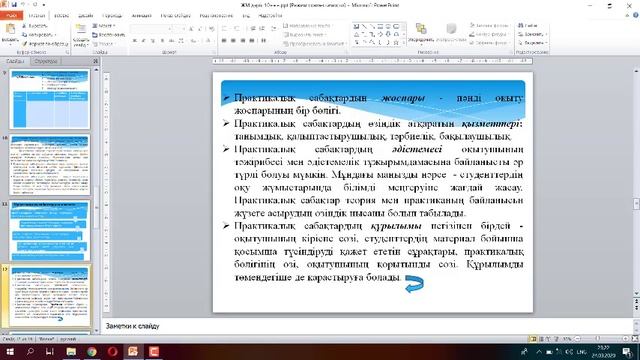Open the Customize Quick Access Toolbar arrow

[x=44, y=5]
